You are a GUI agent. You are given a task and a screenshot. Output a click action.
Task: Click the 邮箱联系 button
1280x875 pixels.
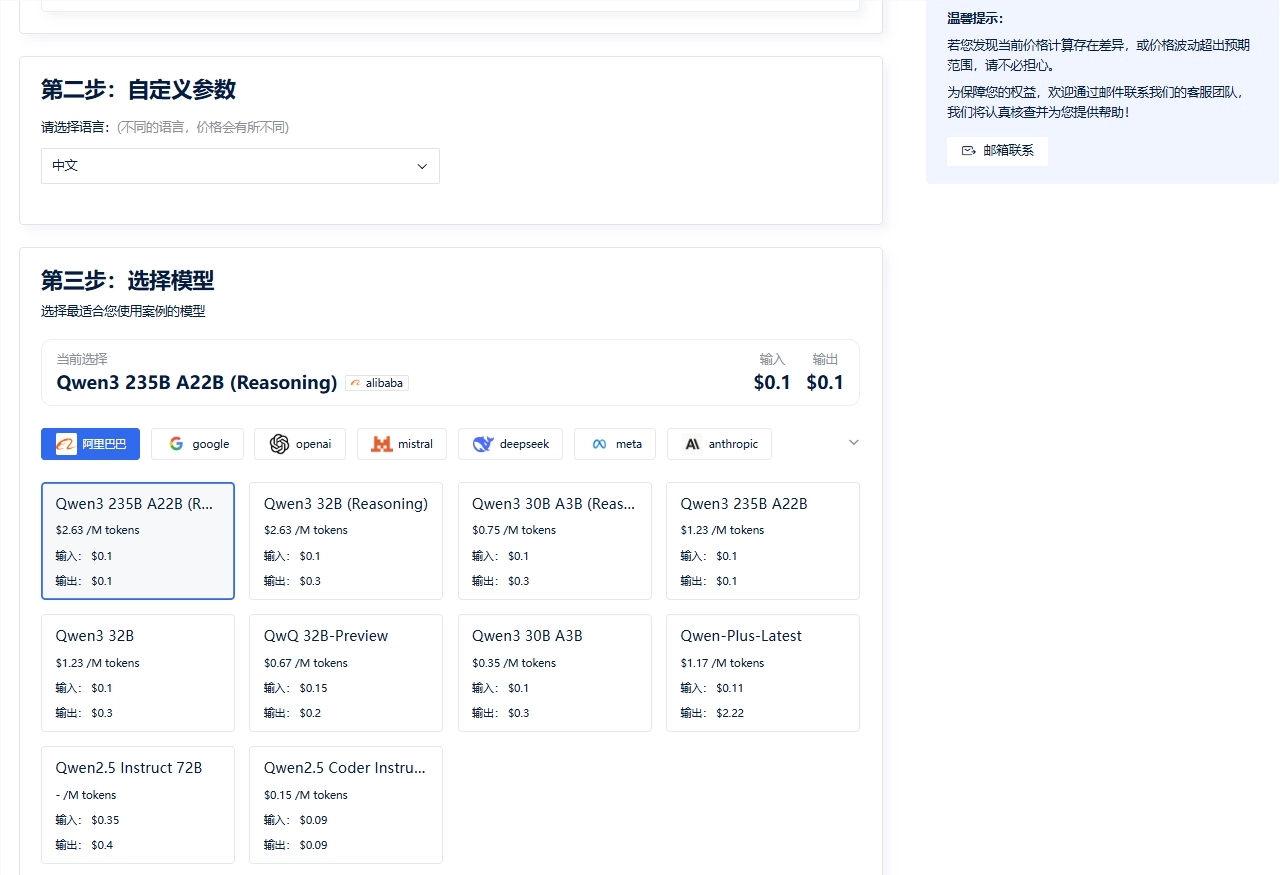[997, 151]
